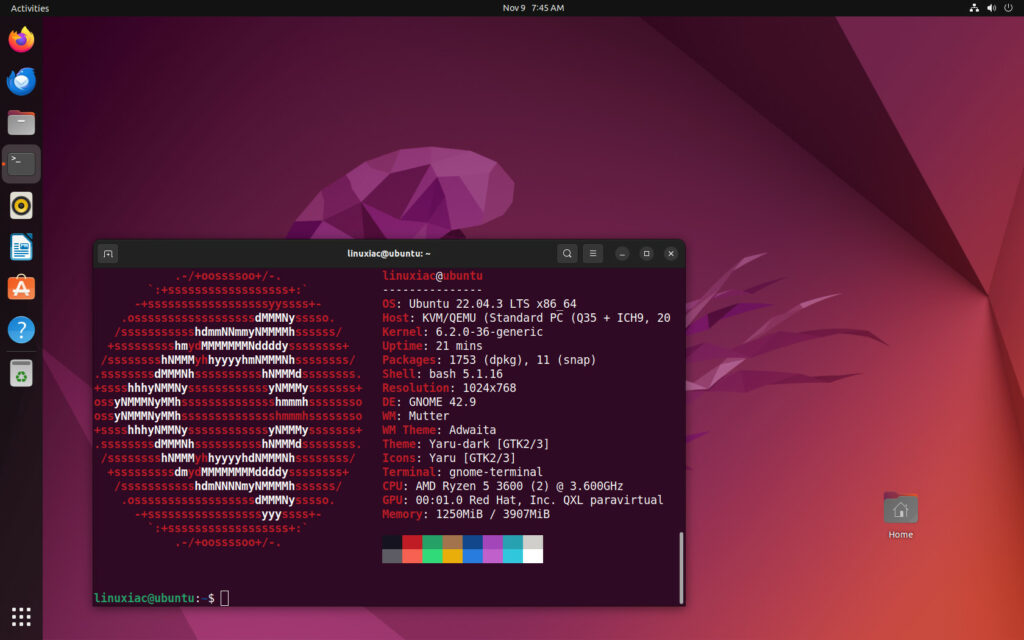This screenshot has height=640, width=1024.
Task: Click the "Yaru-dark [GTK2/3]" theme text
Action: [489, 444]
